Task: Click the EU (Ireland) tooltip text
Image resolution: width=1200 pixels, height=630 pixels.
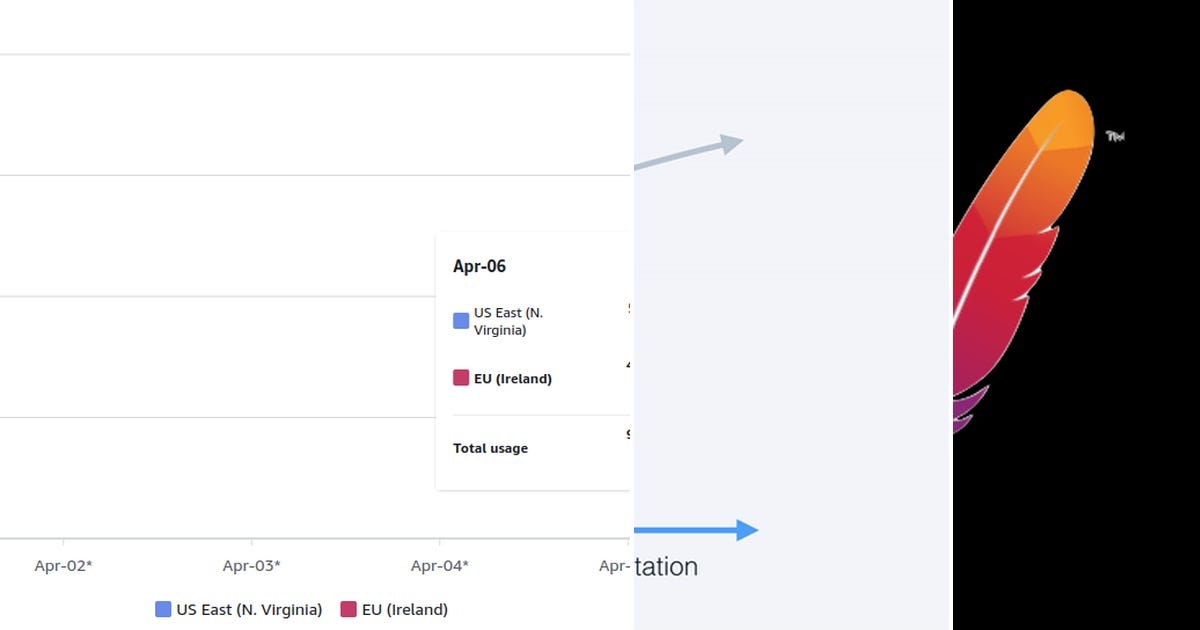Action: click(x=513, y=379)
